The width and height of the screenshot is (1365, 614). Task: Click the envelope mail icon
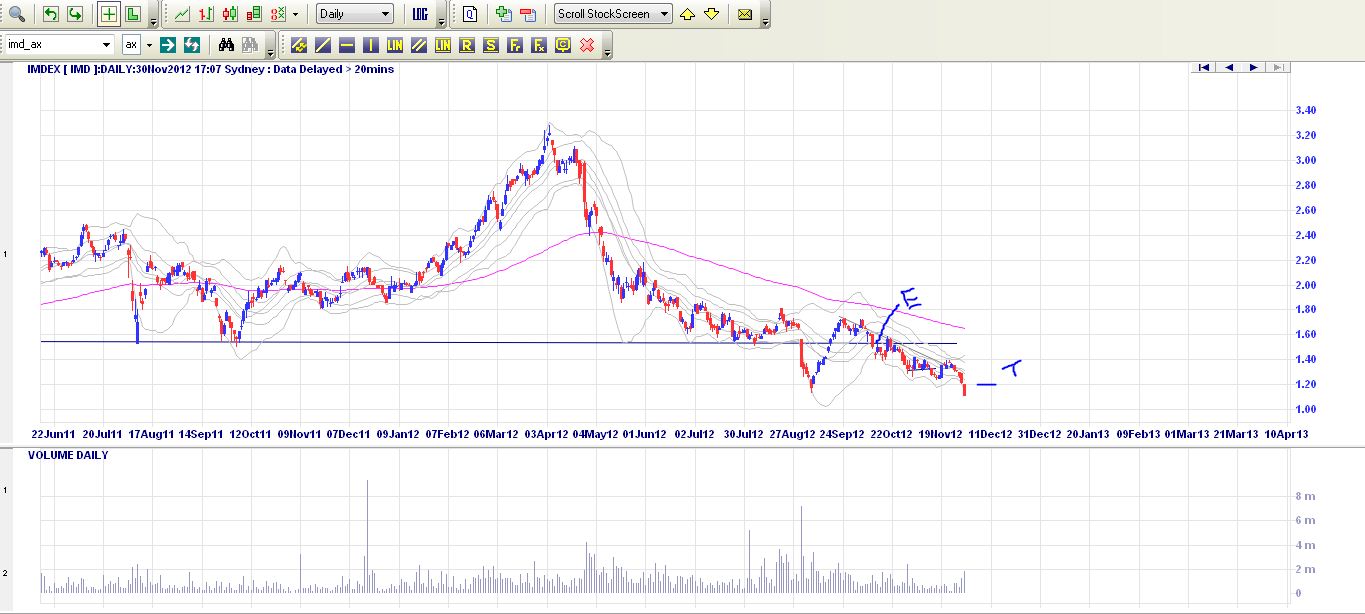coord(745,14)
